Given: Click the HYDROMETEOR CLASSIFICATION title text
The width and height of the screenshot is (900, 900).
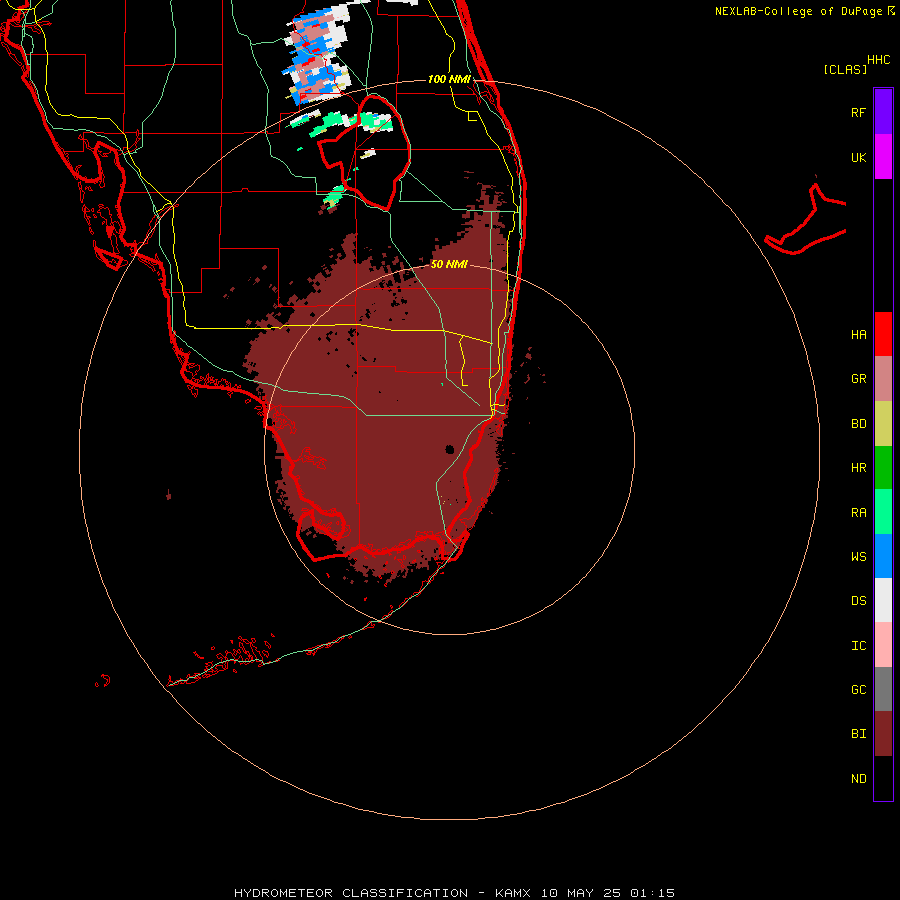Looking at the screenshot, I should tap(351, 893).
